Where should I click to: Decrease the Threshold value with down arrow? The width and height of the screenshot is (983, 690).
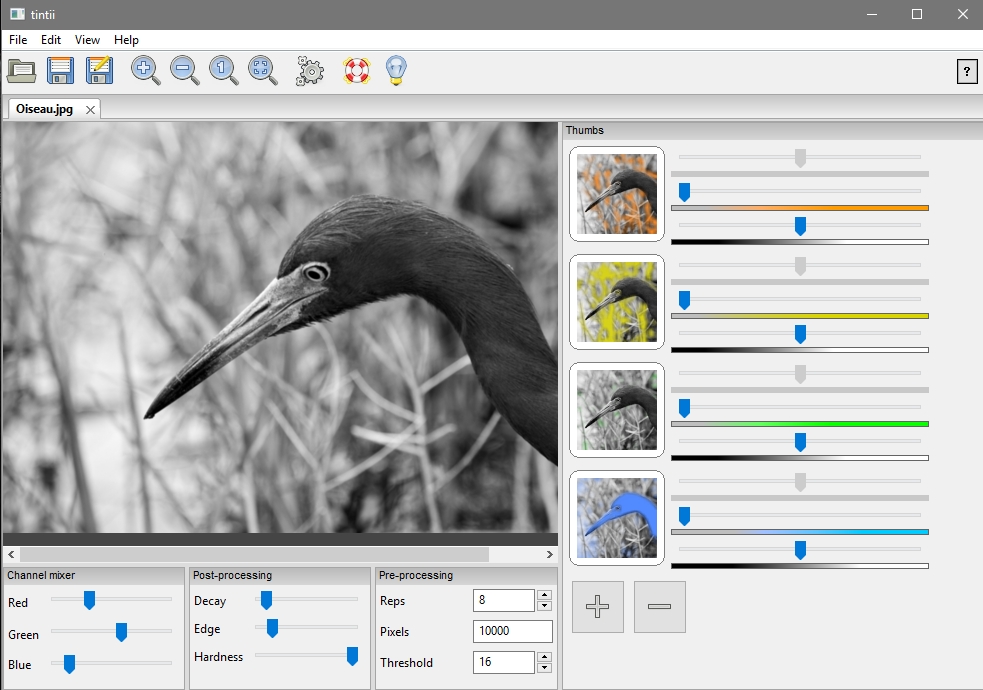[544, 667]
